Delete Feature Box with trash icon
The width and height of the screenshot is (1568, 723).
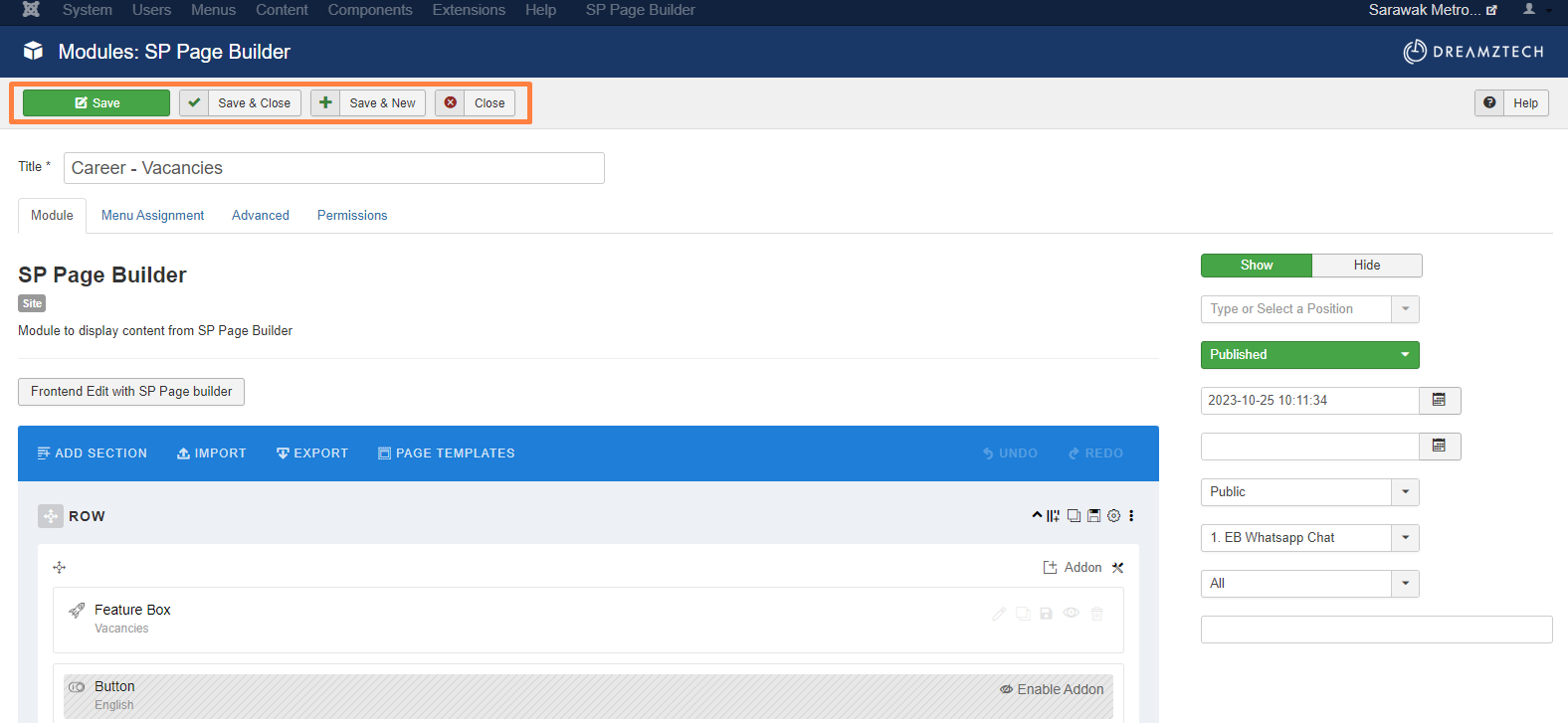[1096, 614]
